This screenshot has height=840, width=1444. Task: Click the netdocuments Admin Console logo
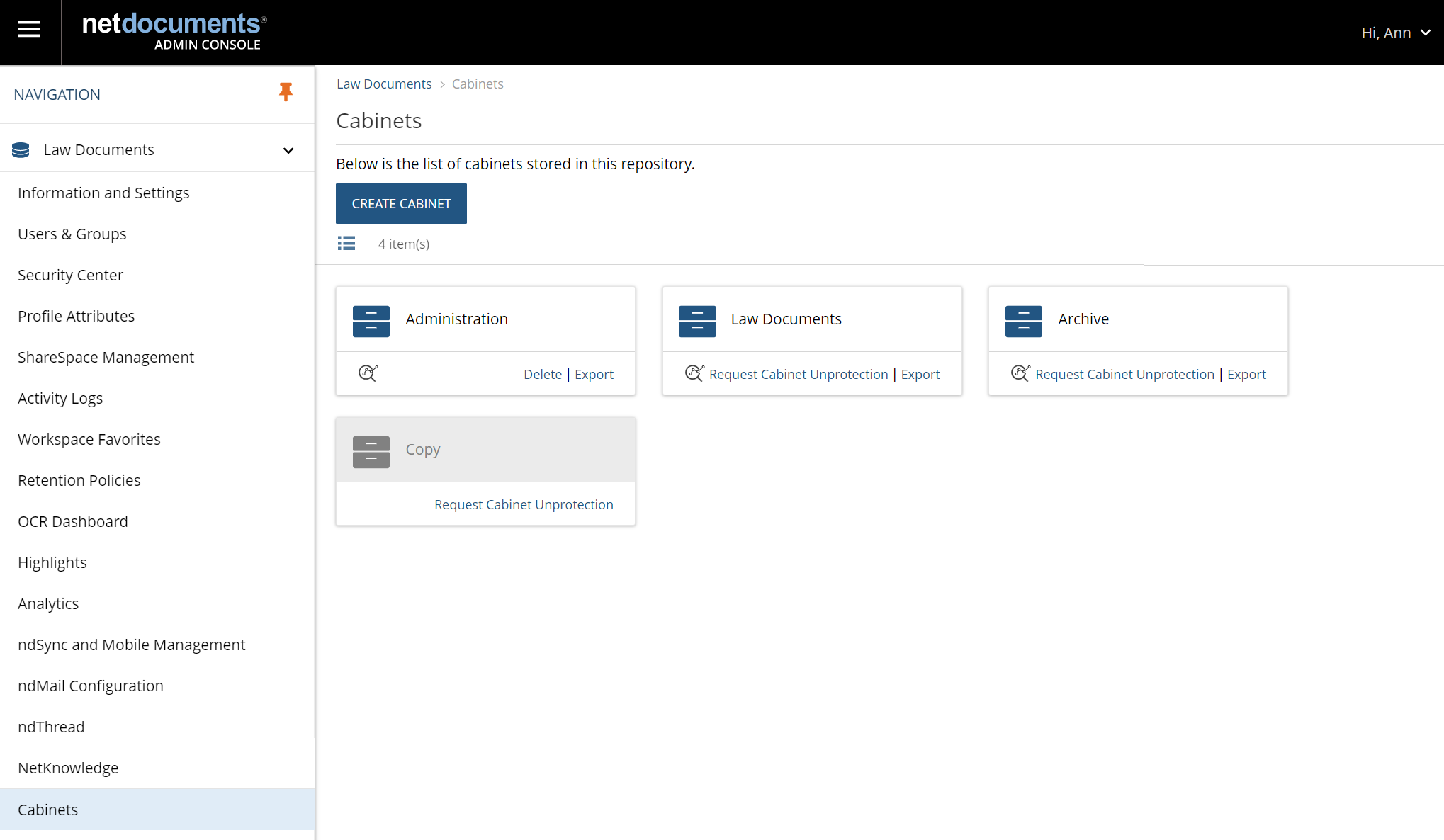tap(172, 30)
